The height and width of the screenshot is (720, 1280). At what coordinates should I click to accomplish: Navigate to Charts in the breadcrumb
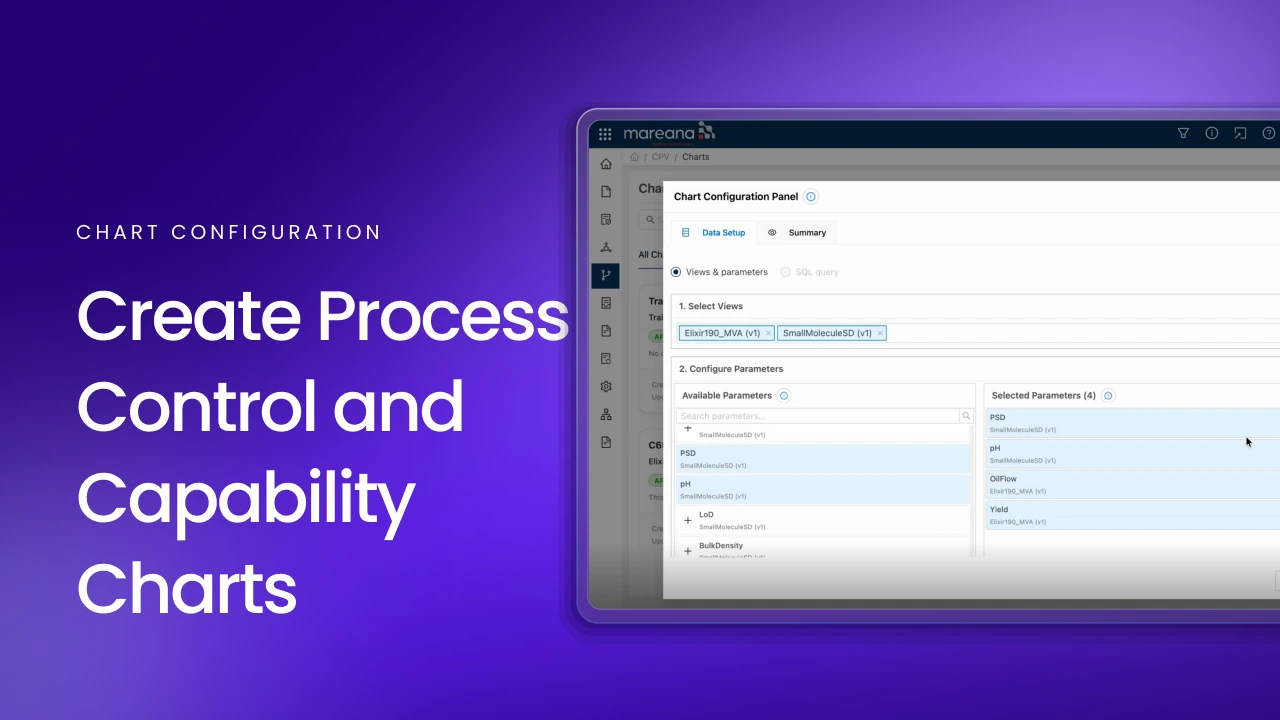click(696, 157)
